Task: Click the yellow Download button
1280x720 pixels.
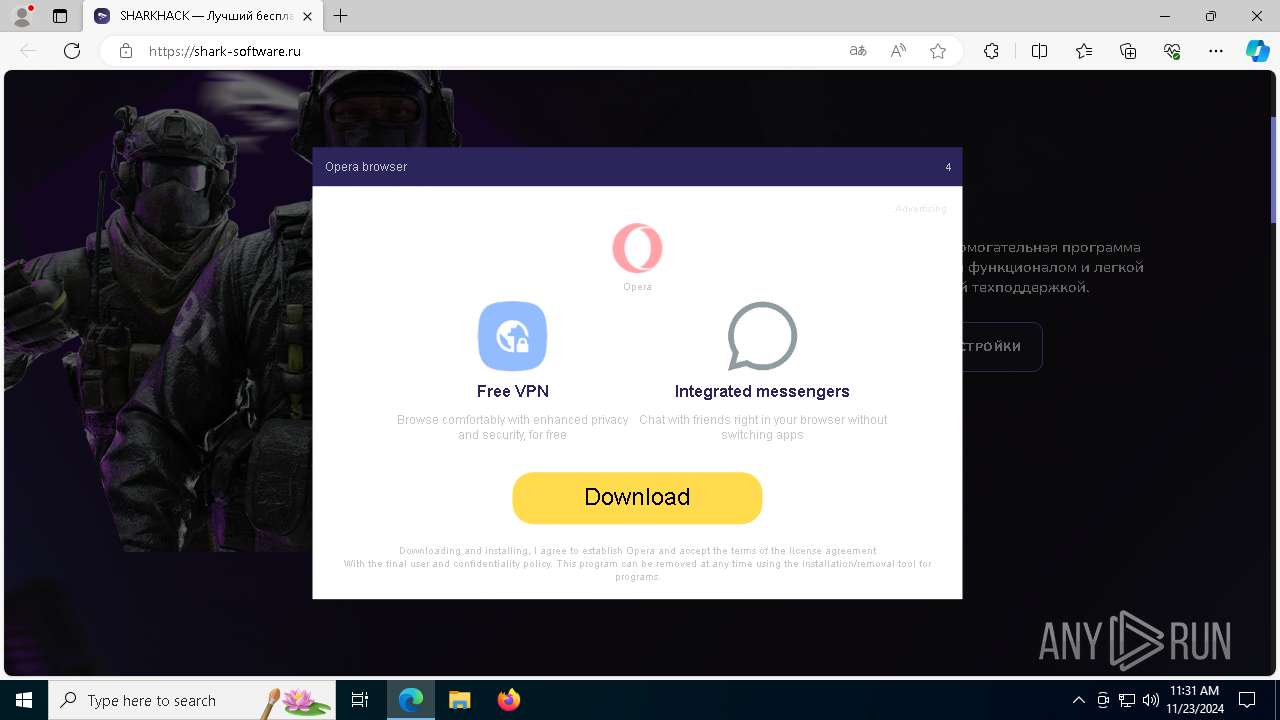Action: click(637, 497)
